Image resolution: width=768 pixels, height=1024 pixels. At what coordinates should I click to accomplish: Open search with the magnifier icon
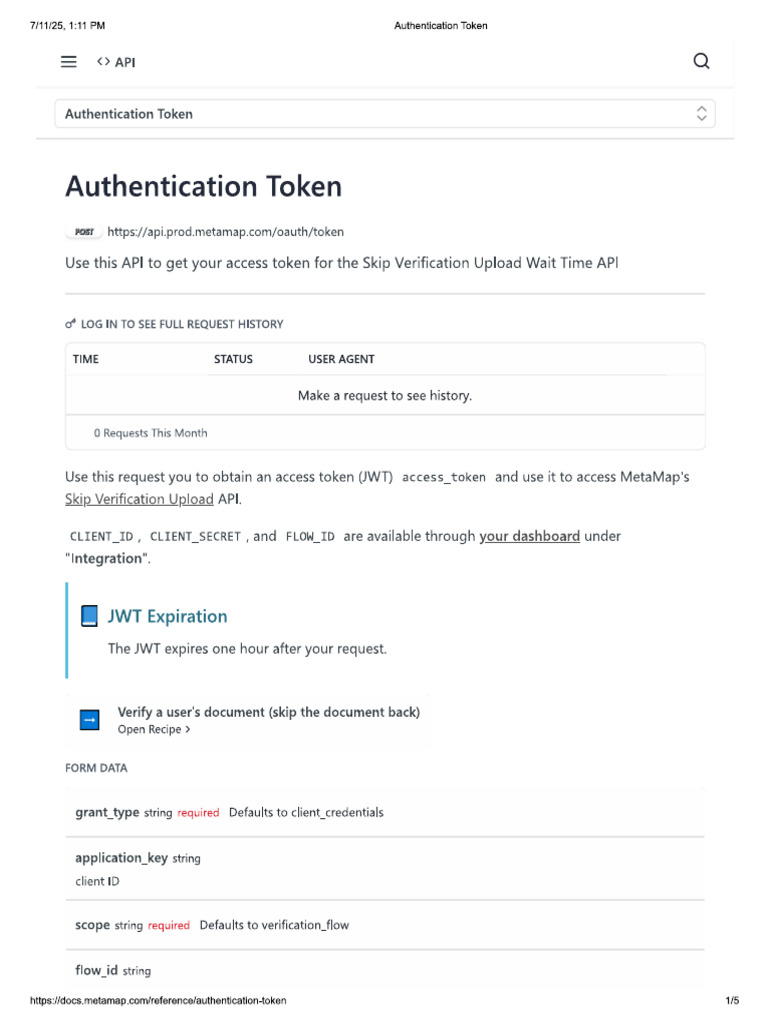pos(701,61)
